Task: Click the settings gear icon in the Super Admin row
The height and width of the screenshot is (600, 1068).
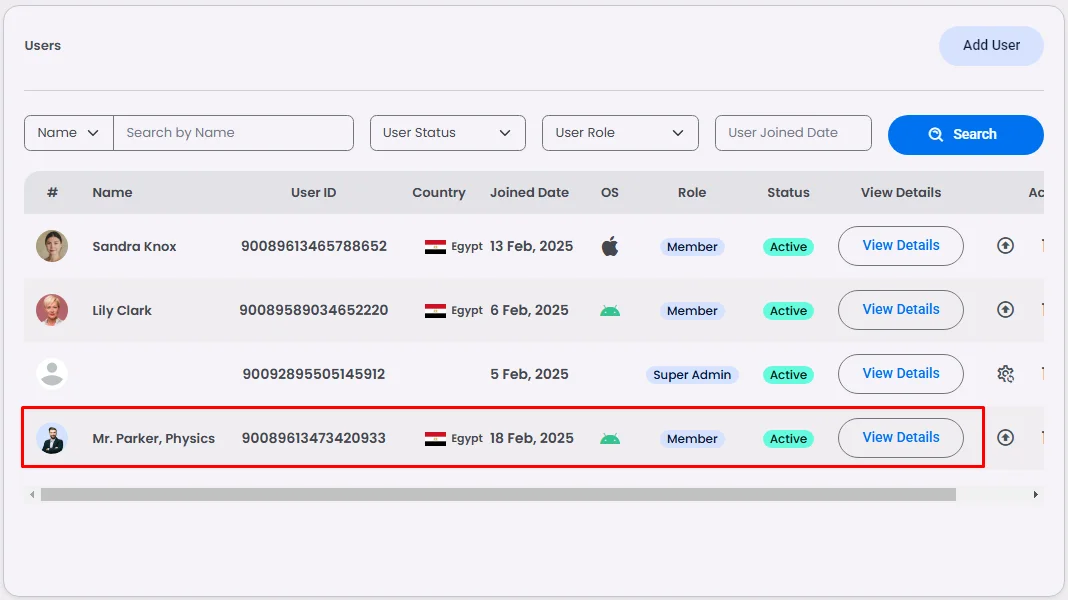Action: [1005, 373]
